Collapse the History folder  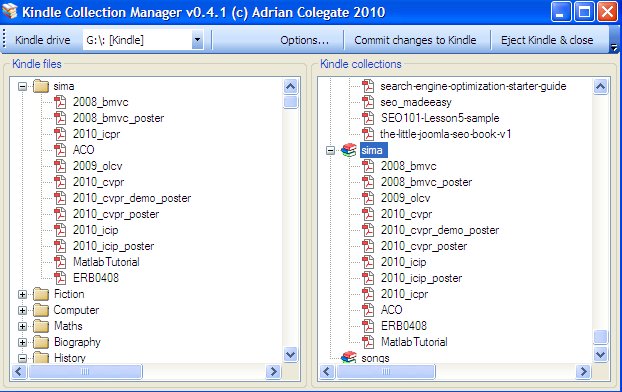click(x=23, y=358)
